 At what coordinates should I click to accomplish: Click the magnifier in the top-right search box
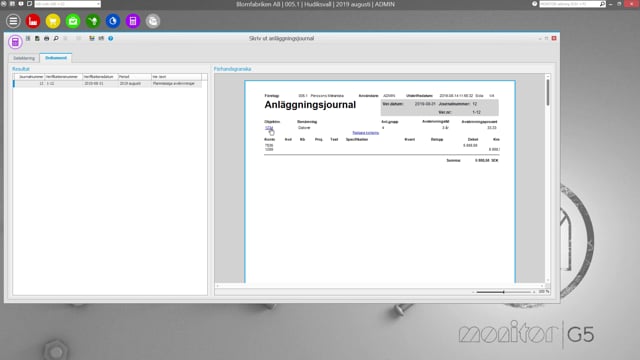[x=602, y=4]
